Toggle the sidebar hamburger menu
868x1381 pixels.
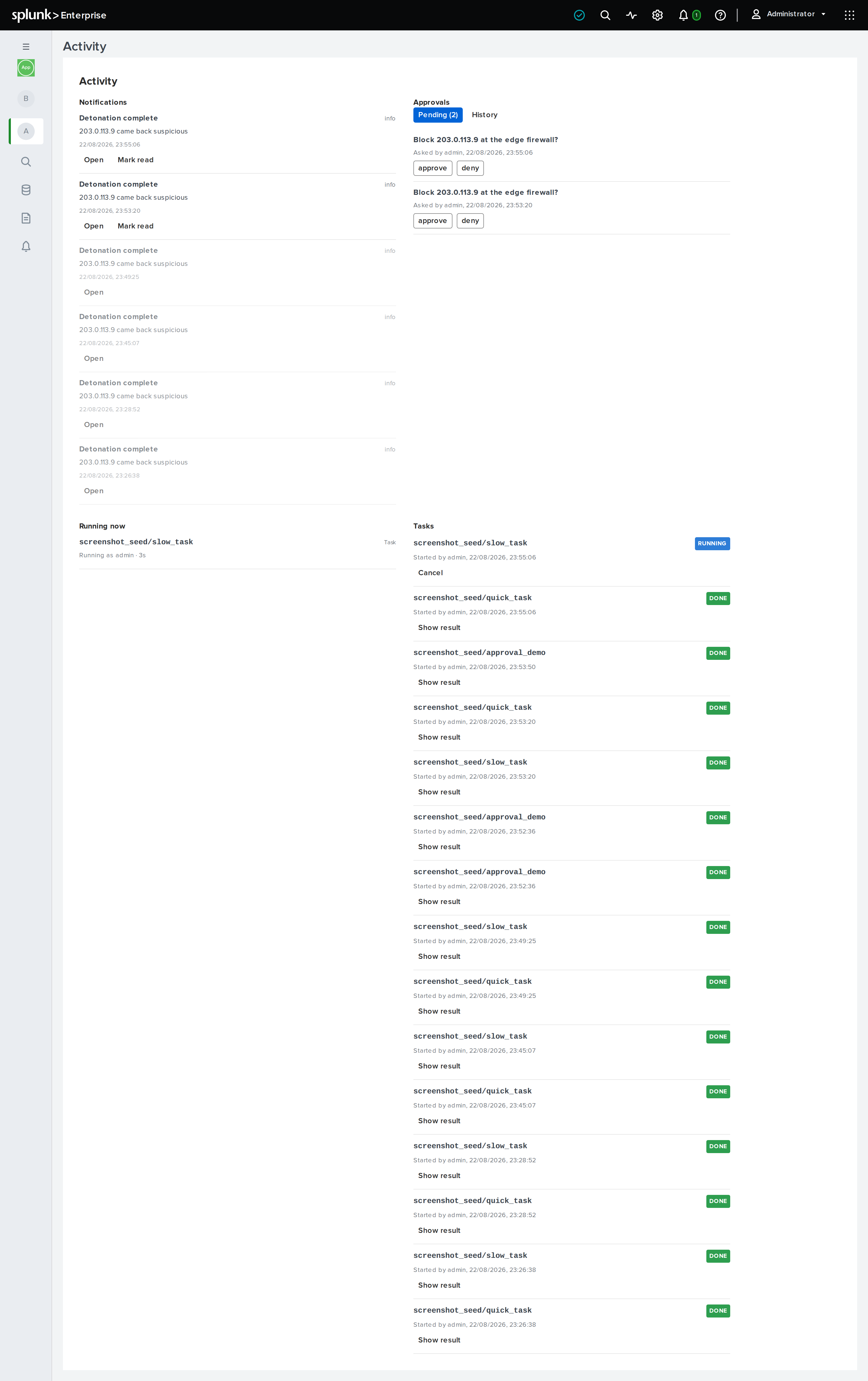pos(26,46)
